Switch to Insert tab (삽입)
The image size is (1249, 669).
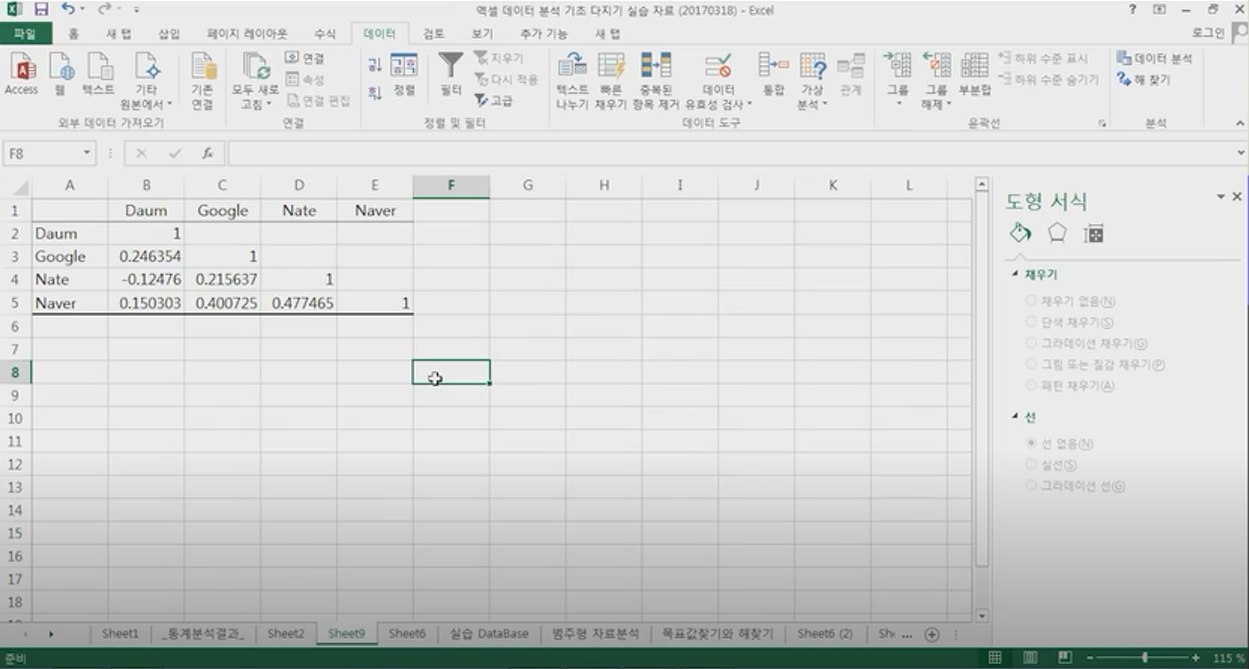(x=169, y=33)
